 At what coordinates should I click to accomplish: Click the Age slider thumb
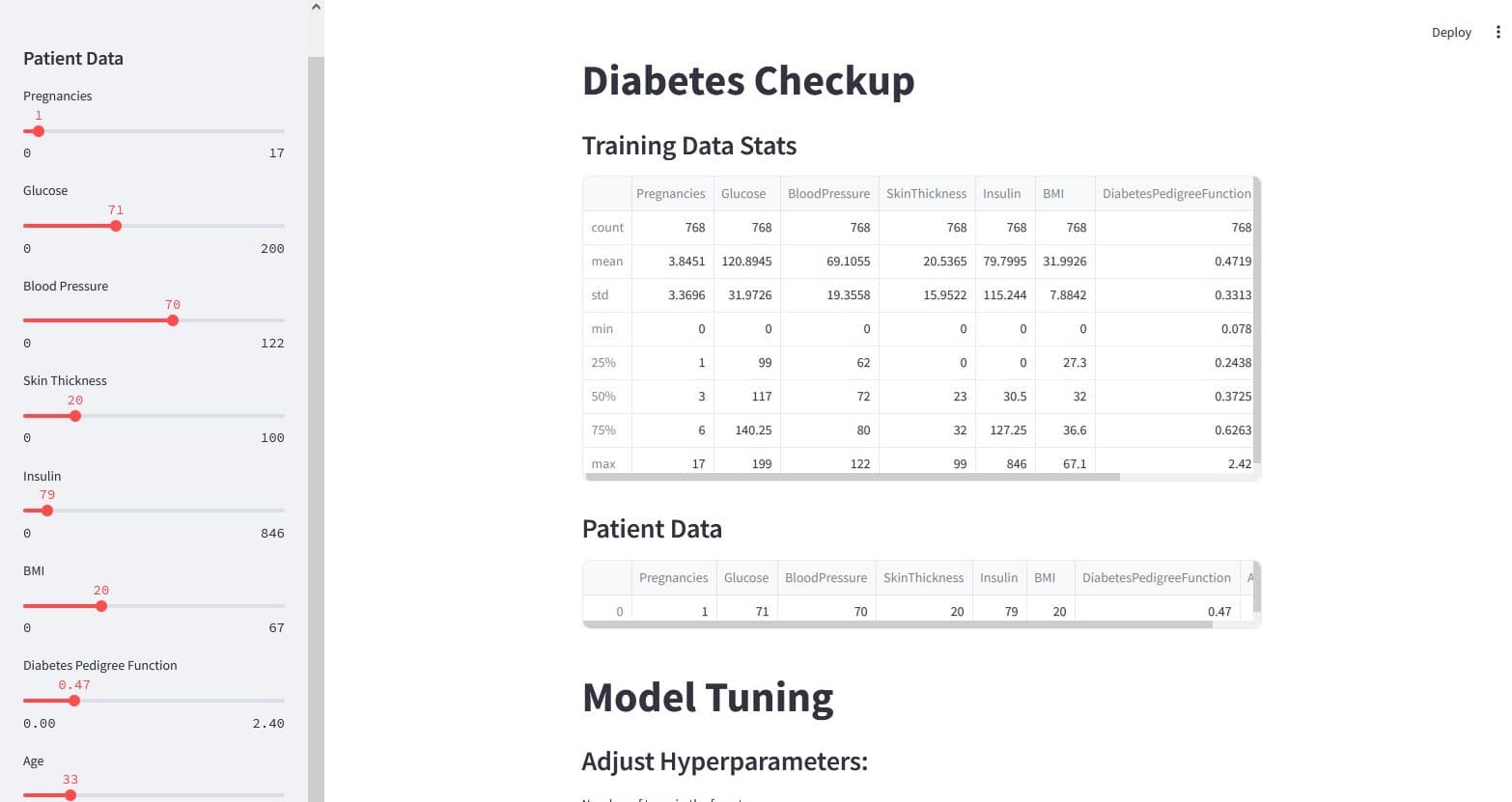pyautogui.click(x=70, y=795)
